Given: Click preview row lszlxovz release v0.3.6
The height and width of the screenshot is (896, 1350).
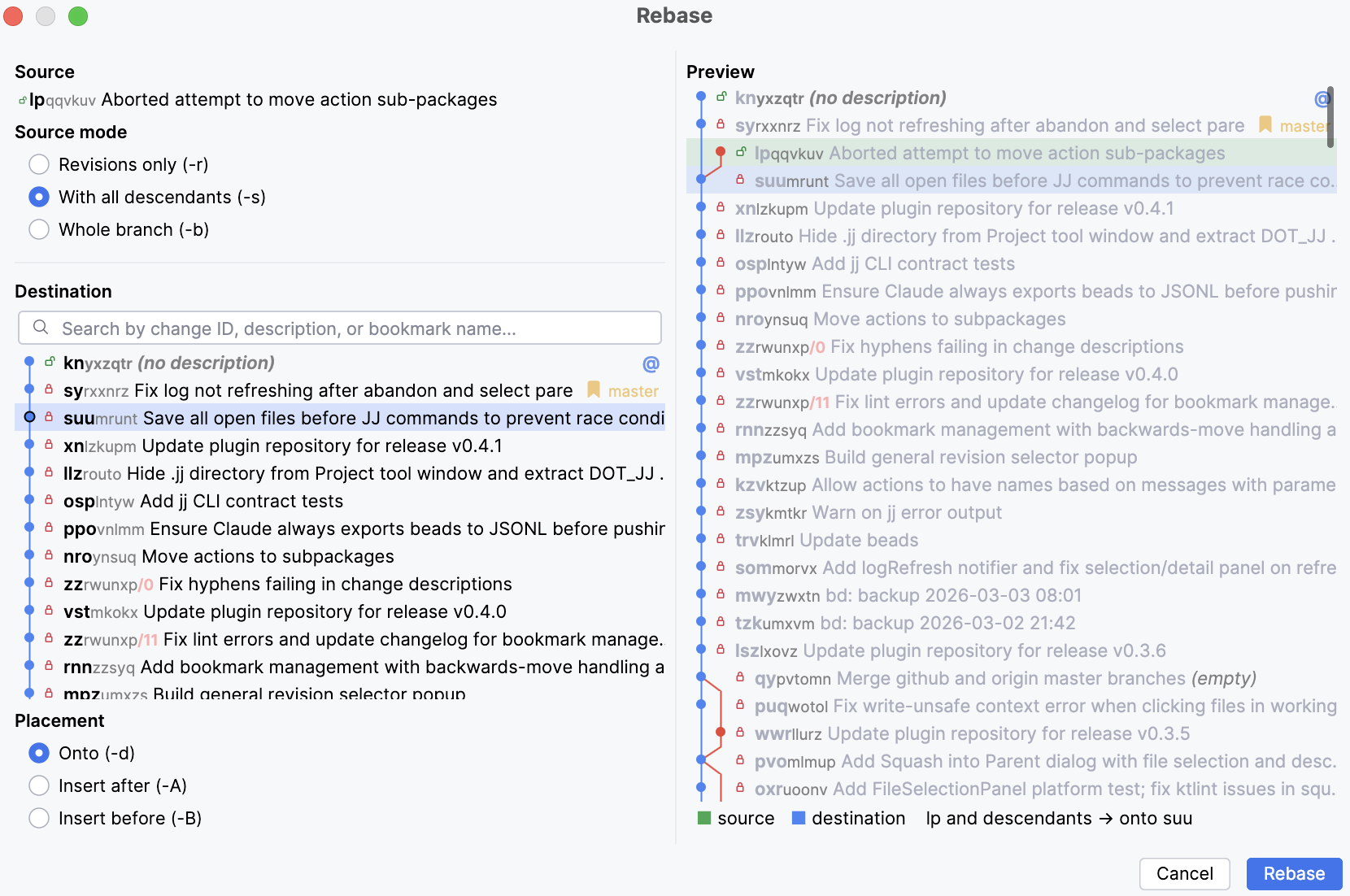Looking at the screenshot, I should [1012, 650].
